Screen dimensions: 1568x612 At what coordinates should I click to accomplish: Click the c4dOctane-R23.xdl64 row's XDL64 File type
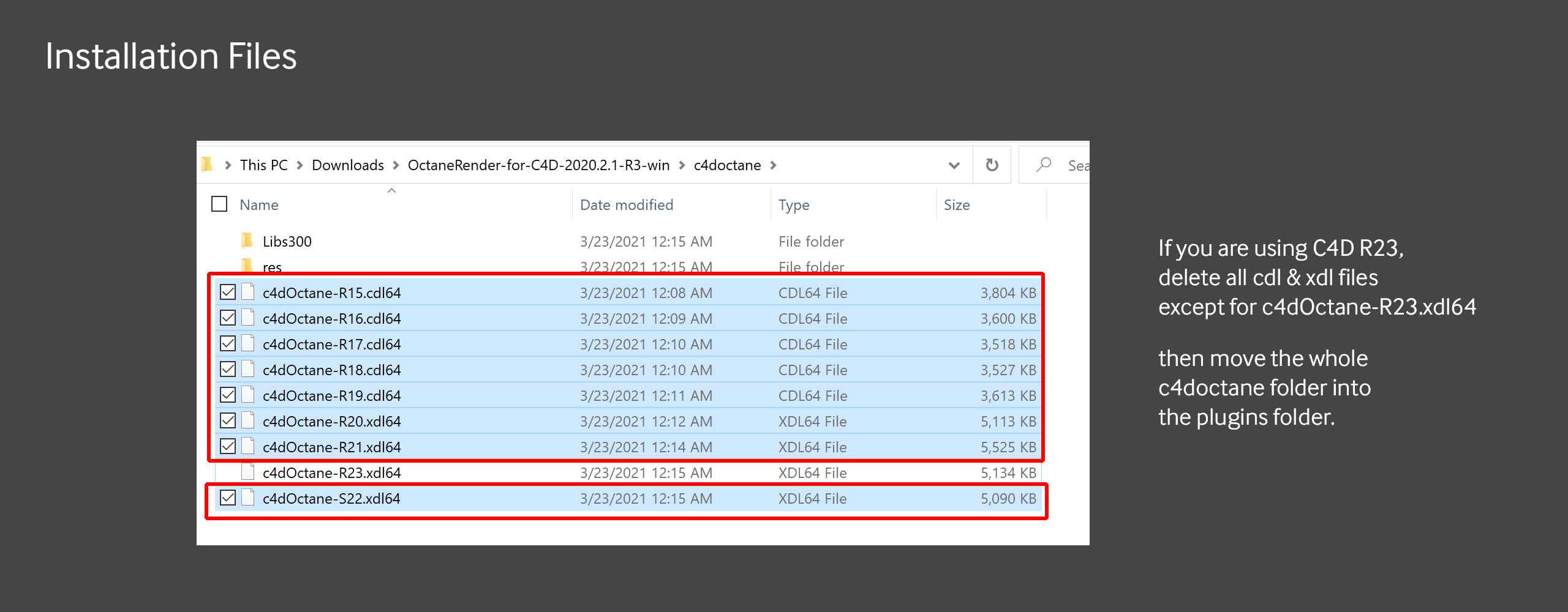813,473
